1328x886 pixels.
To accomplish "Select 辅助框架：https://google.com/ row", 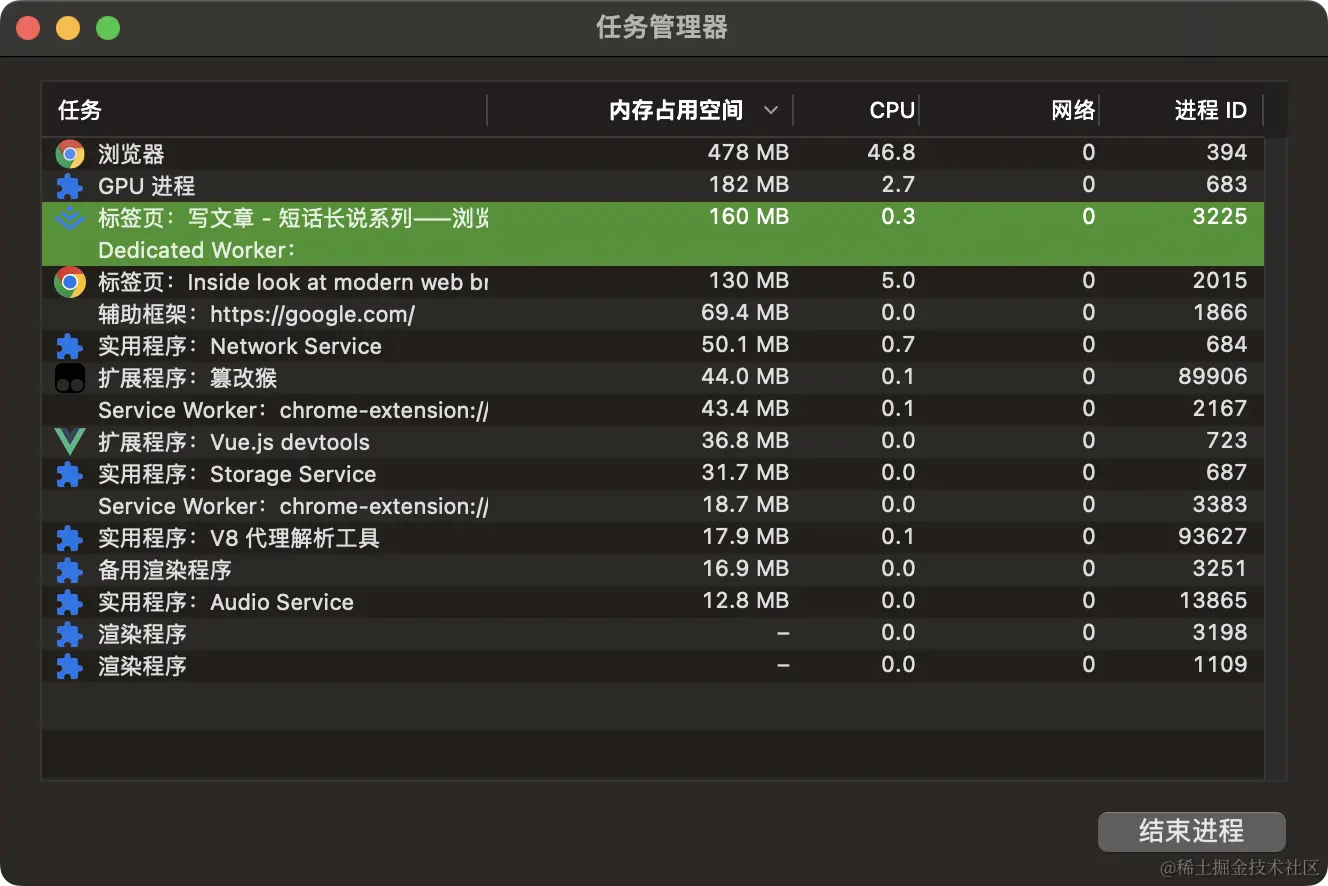I will (x=652, y=314).
